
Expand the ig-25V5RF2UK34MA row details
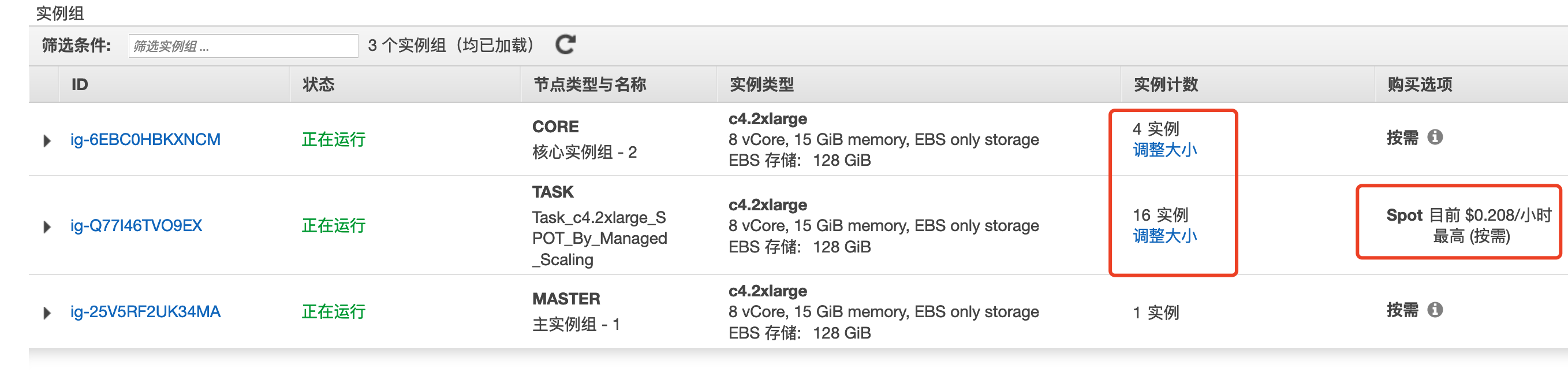(x=47, y=313)
